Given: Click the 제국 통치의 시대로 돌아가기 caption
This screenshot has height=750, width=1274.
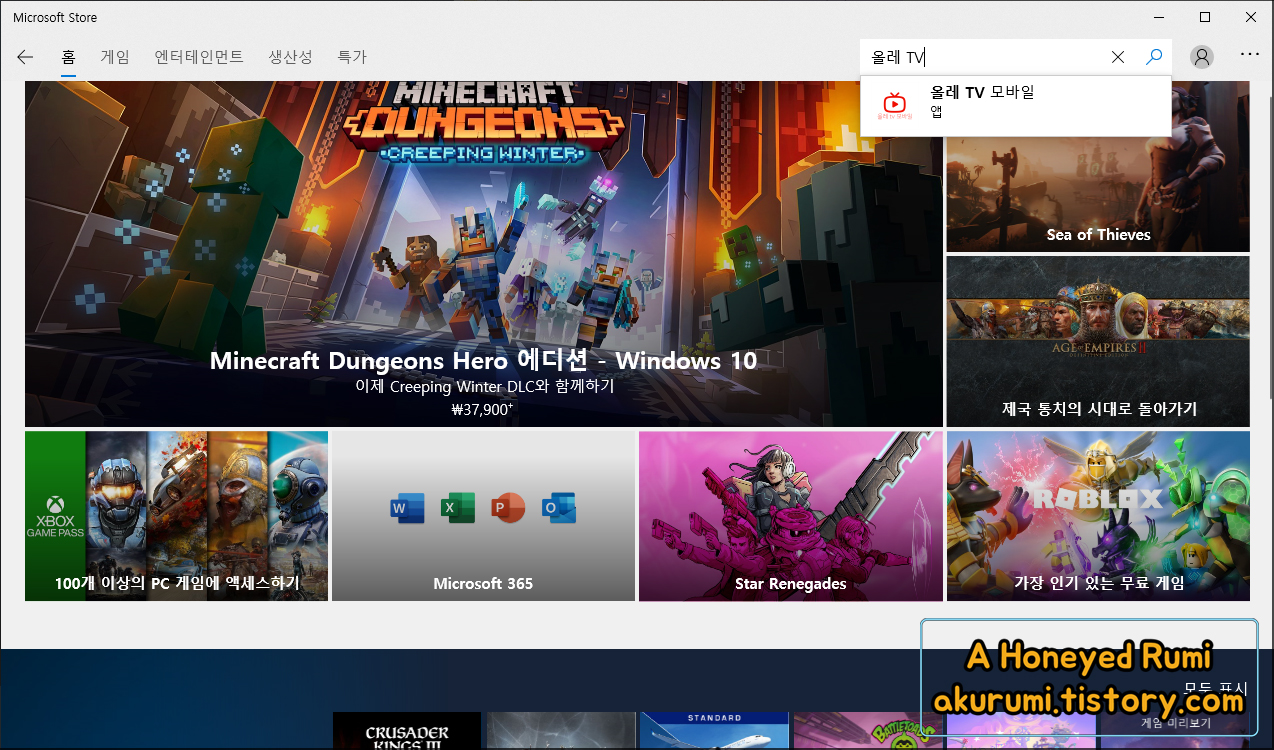Looking at the screenshot, I should pos(1099,409).
